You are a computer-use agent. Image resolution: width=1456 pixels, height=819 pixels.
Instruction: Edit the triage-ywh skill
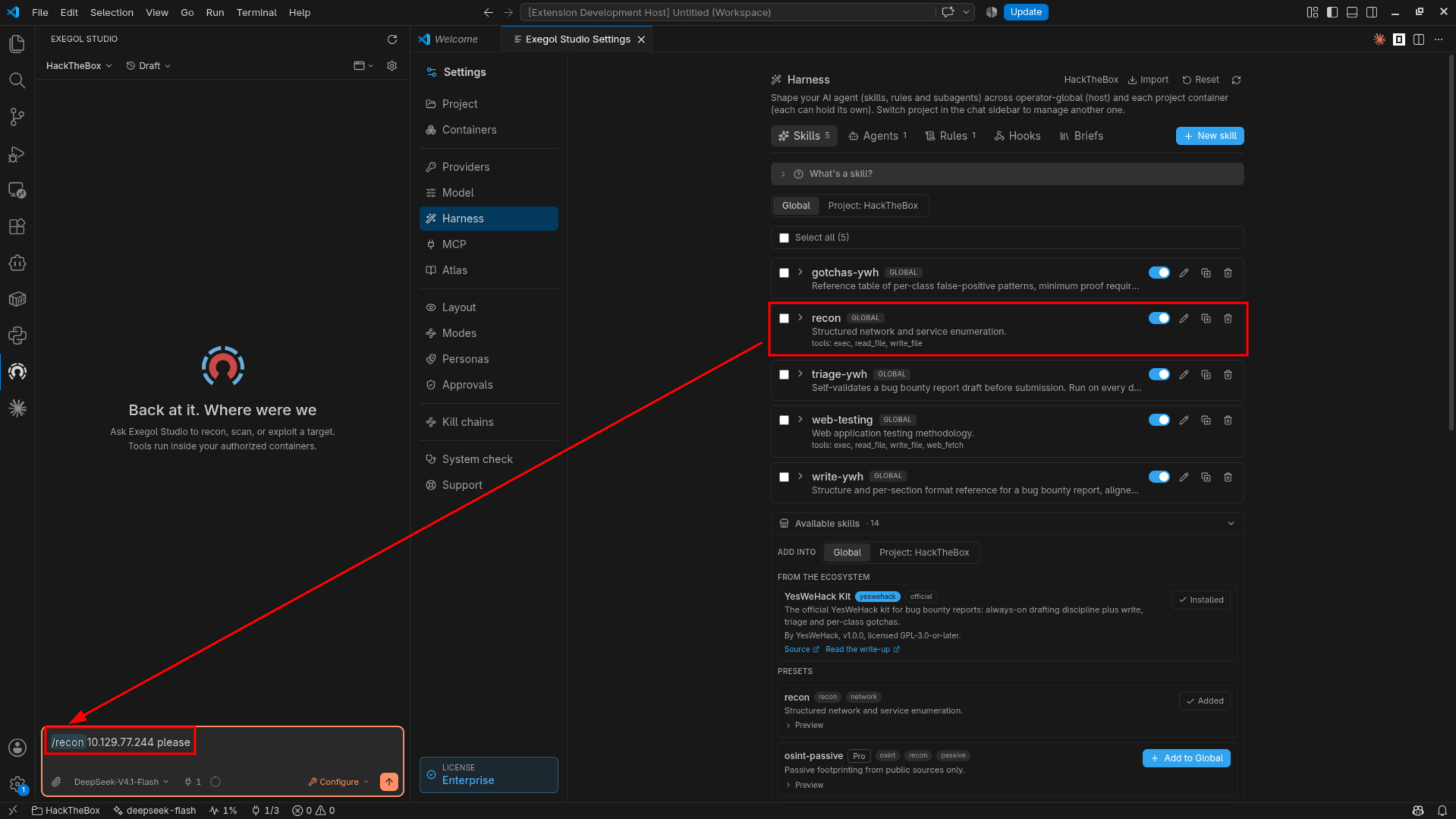(x=1184, y=375)
